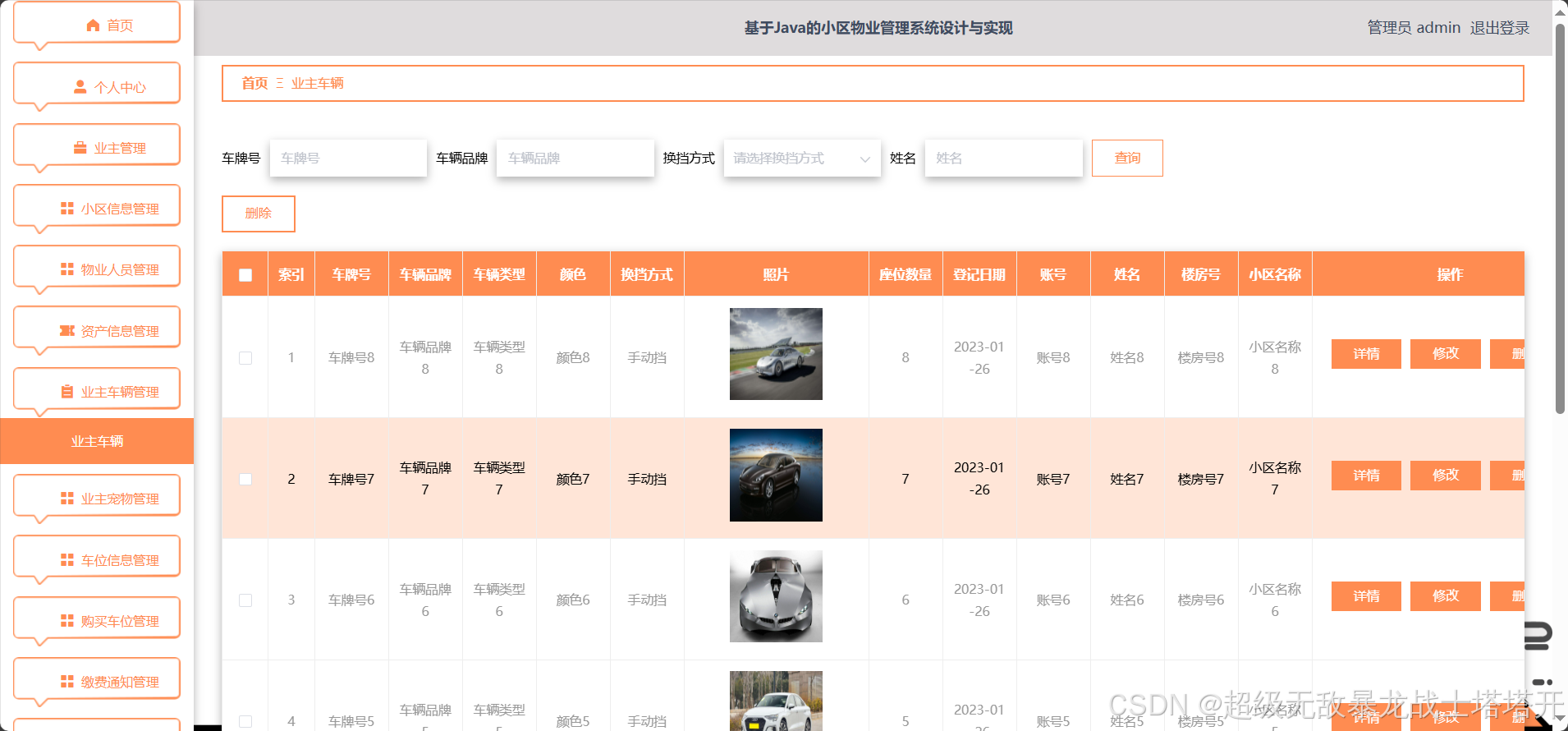Click the ticket icon beside 资产信息管理
Viewport: 1568px width, 731px height.
pos(67,331)
